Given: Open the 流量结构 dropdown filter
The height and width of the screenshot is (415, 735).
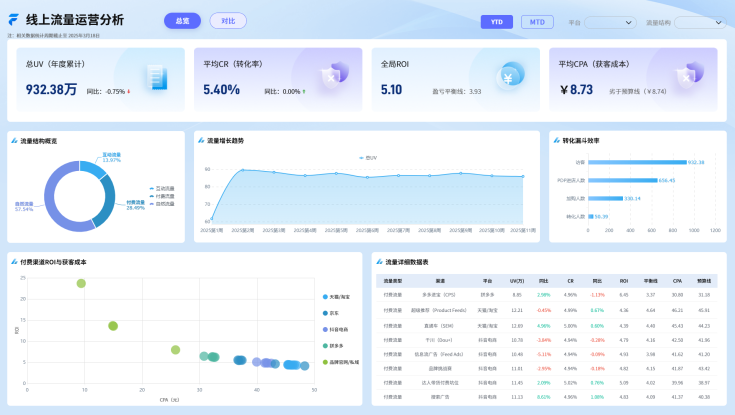Looking at the screenshot, I should 699,22.
